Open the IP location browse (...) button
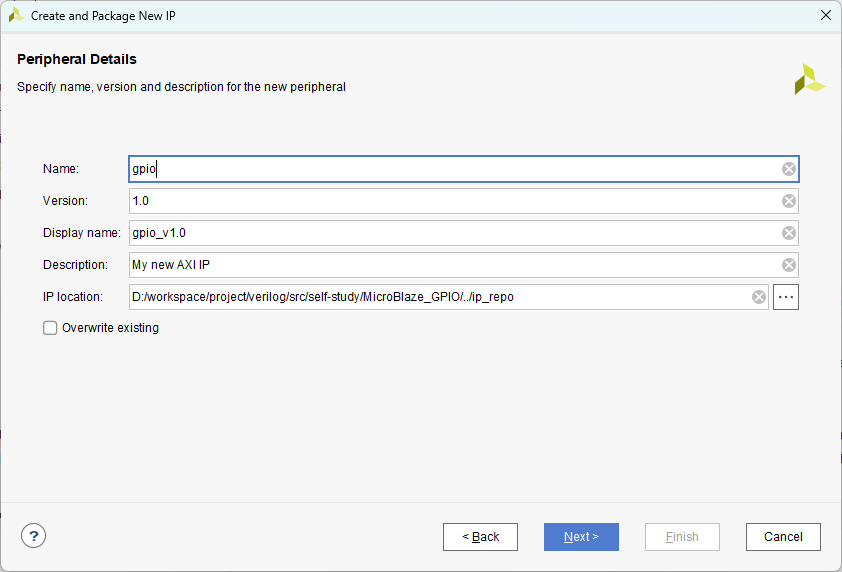Viewport: 842px width, 572px height. point(786,297)
